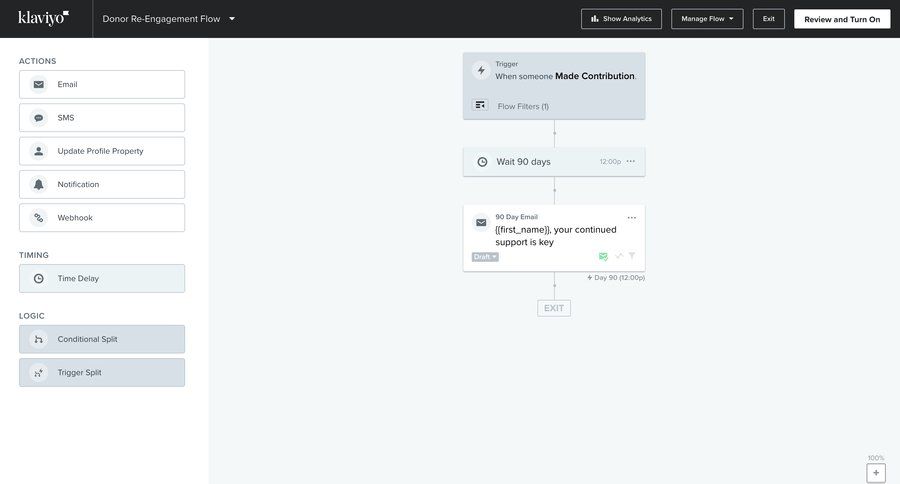
Task: Select the Conditional Split block
Action: (x=102, y=339)
